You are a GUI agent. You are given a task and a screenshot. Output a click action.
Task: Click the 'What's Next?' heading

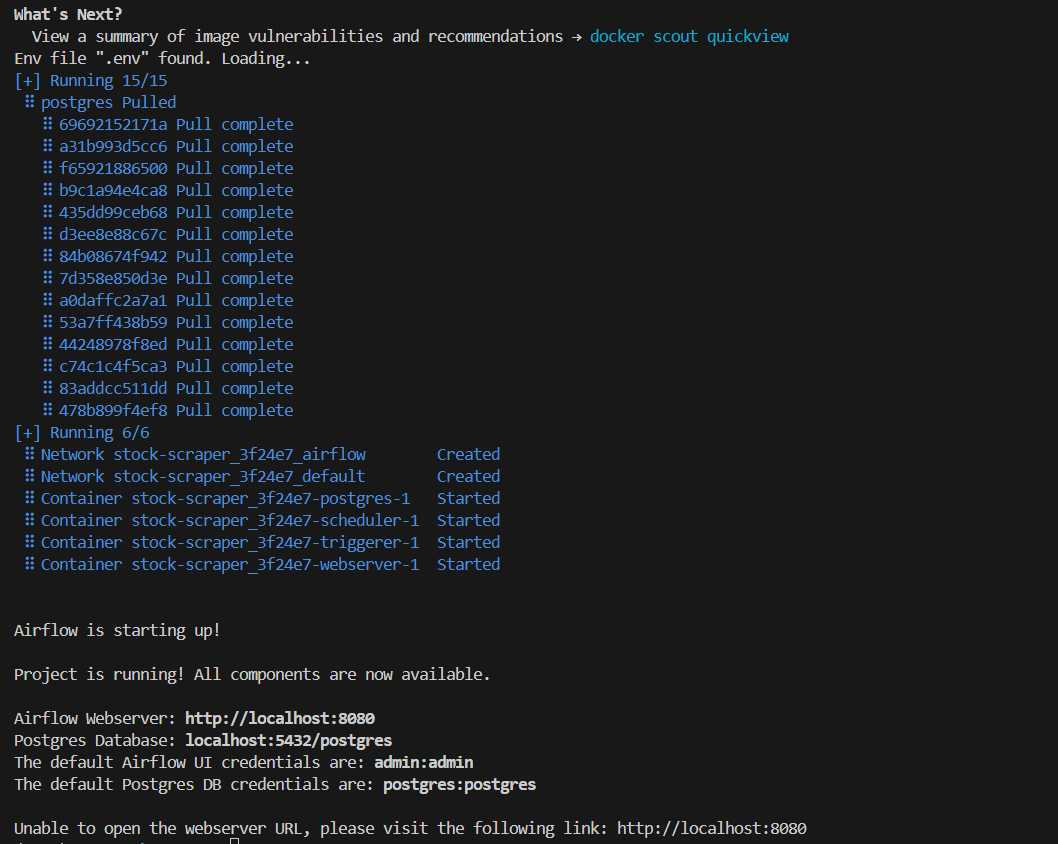(x=68, y=14)
